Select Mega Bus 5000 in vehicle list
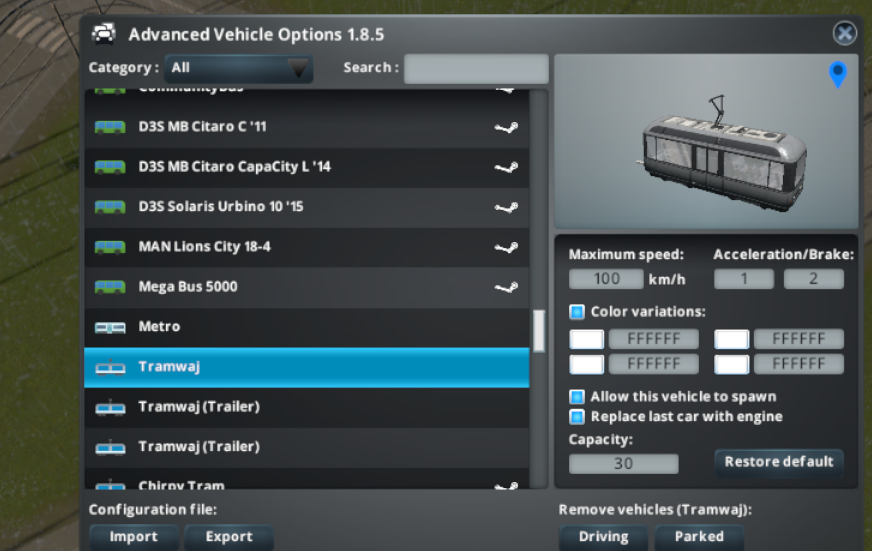The width and height of the screenshot is (872, 551). tap(306, 287)
